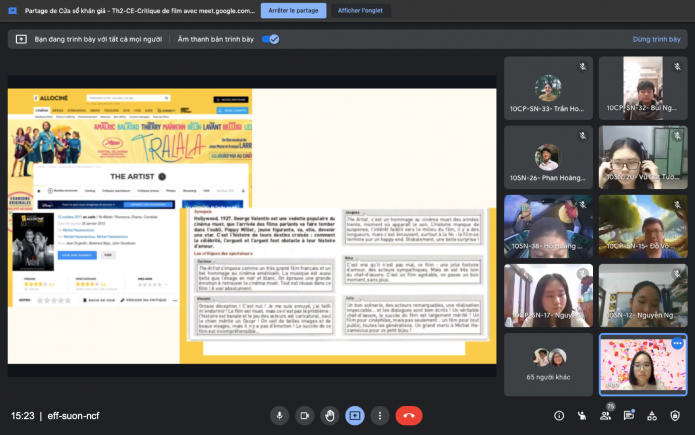
Task: Leave the call with red hang-up button
Action: (x=409, y=415)
